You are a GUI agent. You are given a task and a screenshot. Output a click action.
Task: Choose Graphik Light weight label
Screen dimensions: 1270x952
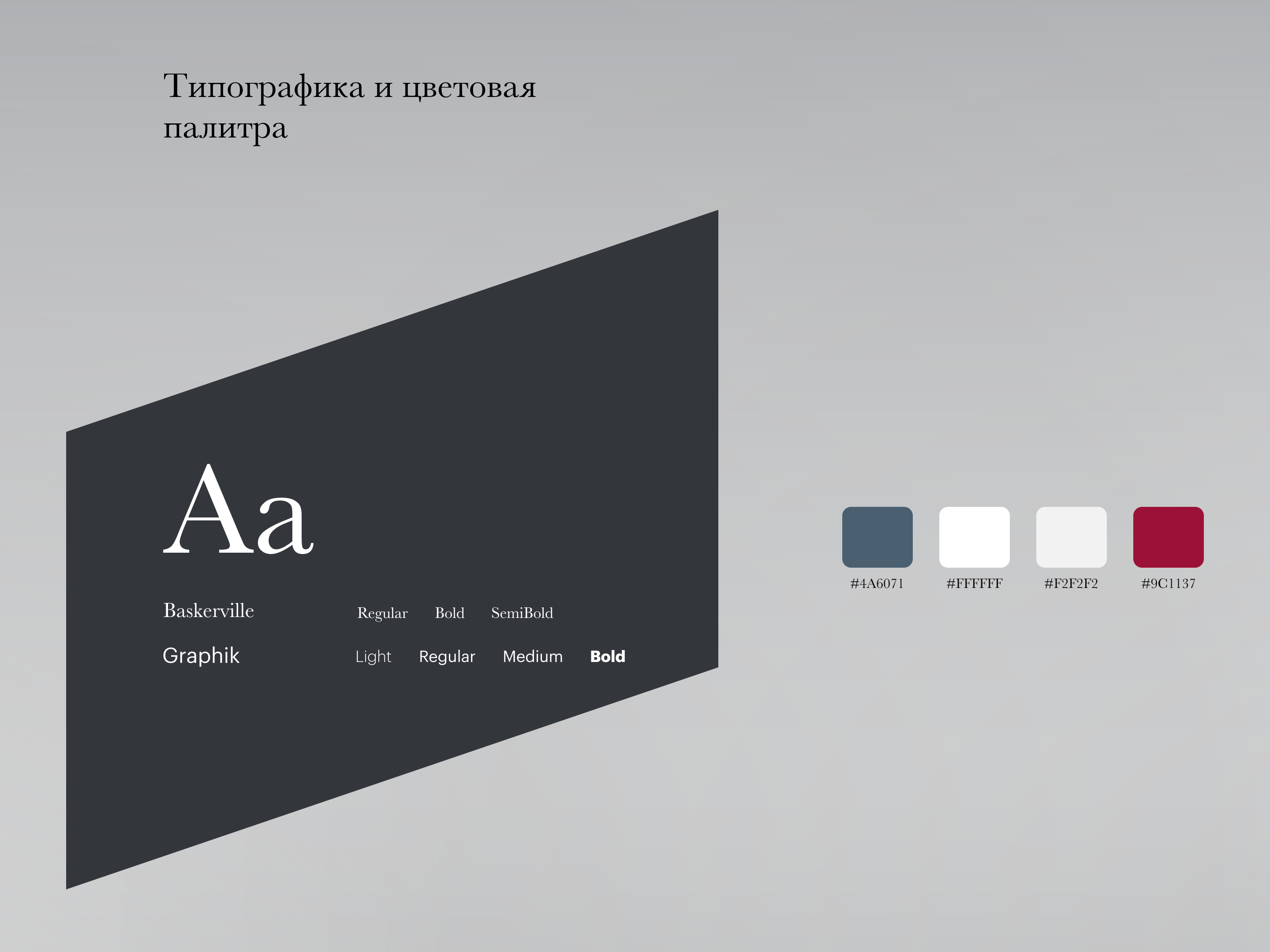373,656
